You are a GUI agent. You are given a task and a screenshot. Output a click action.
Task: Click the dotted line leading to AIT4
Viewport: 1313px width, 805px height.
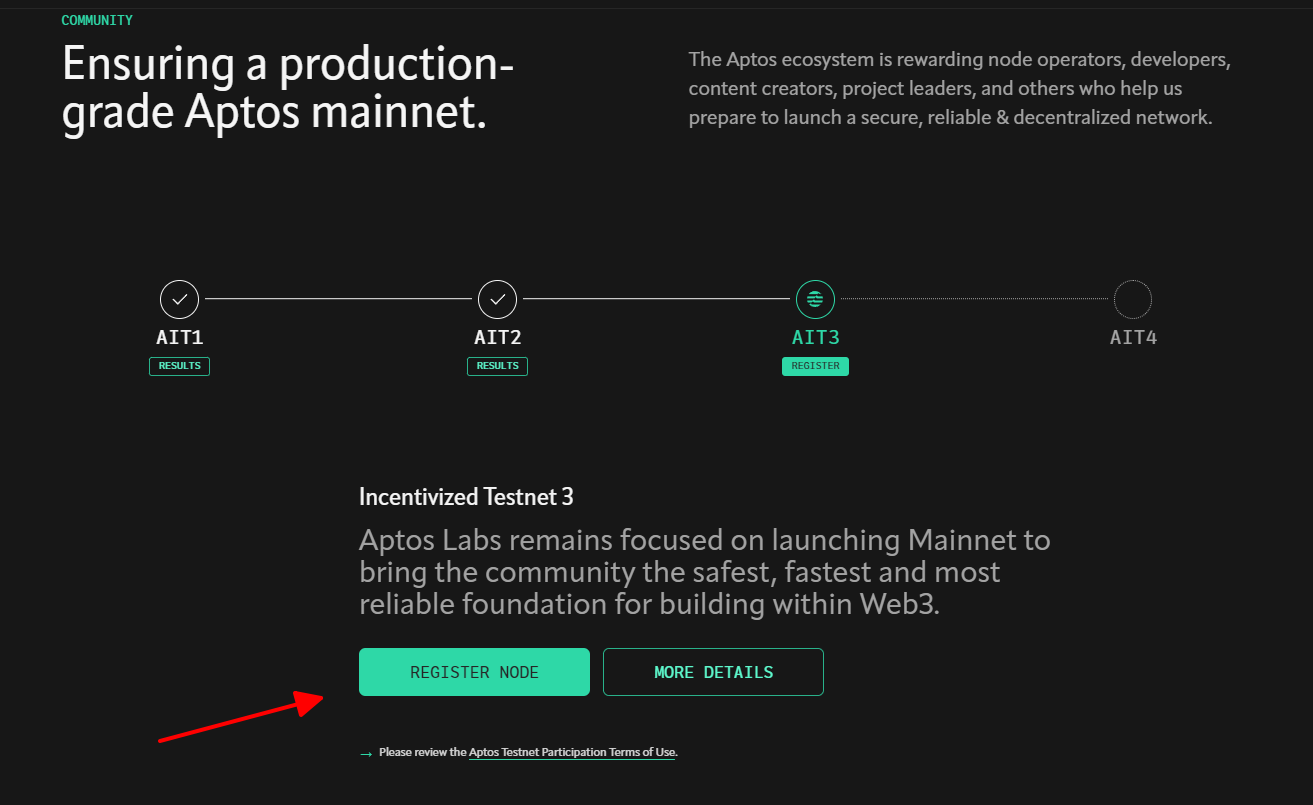pos(974,299)
